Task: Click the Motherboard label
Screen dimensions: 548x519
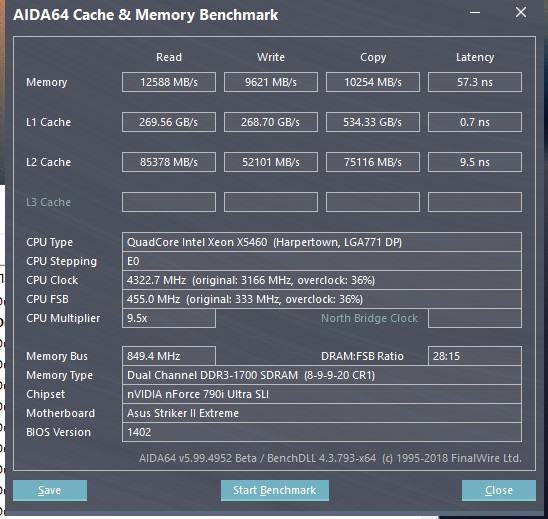Action: 60,413
